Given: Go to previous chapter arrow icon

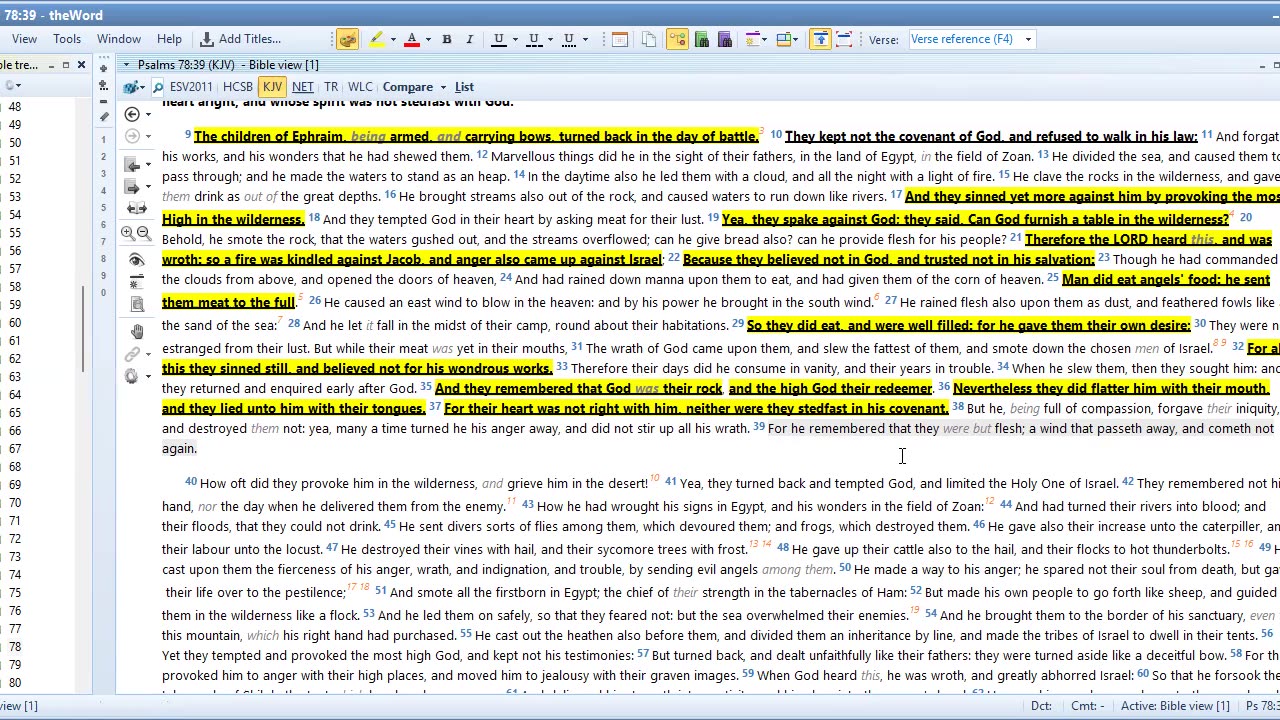Looking at the screenshot, I should coord(132,164).
